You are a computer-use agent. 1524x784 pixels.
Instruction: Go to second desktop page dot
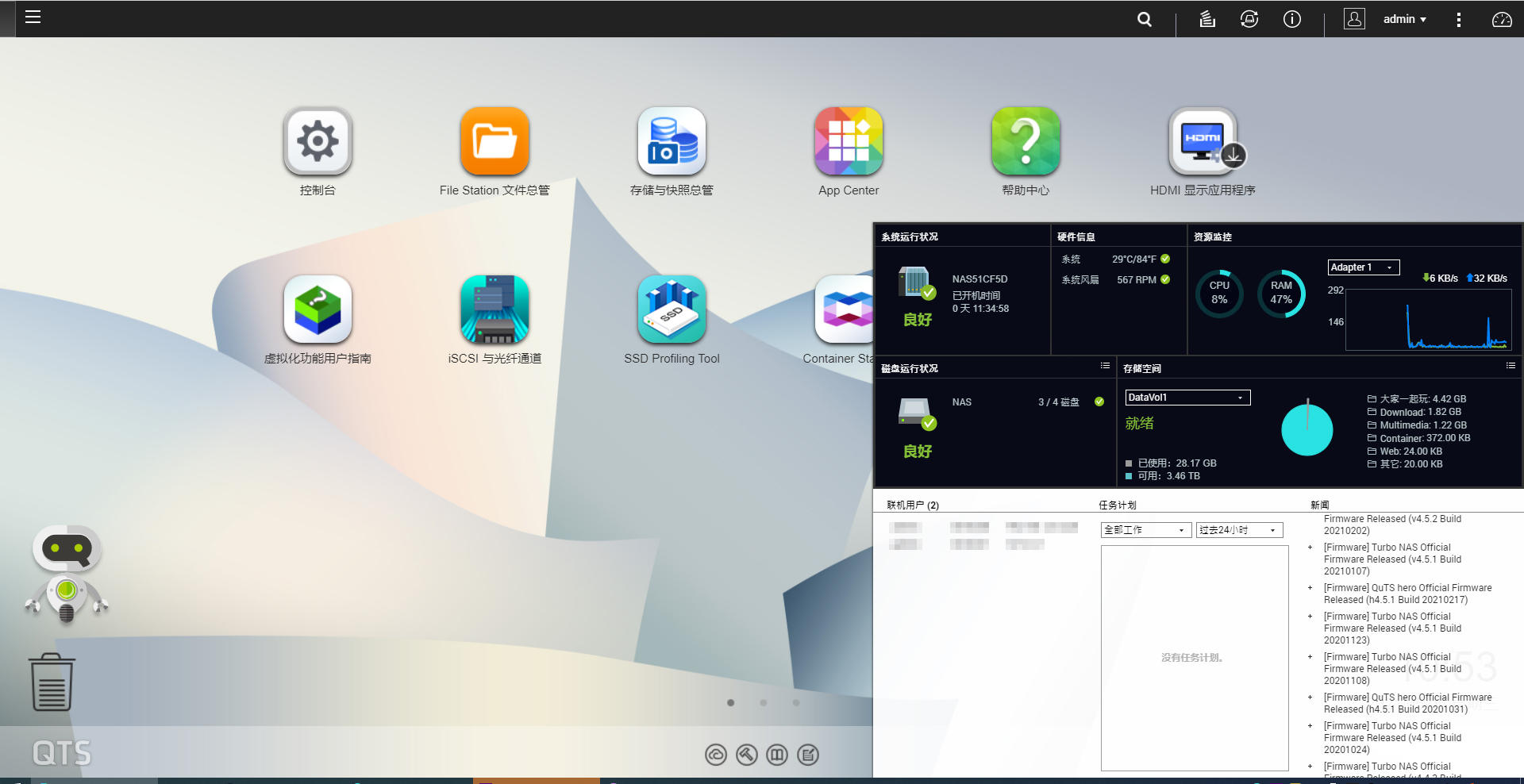pos(764,702)
